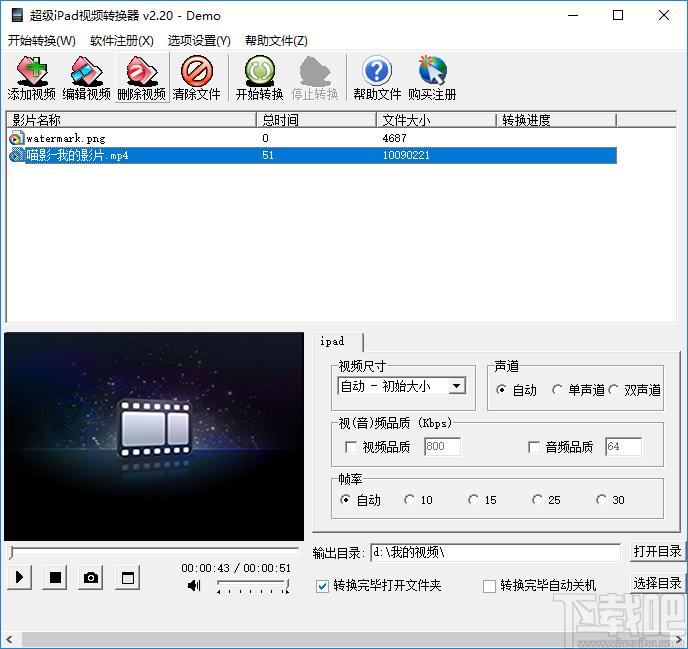Click the Stop Conversion (停止转换) icon
Viewport: 688px width, 649px height.
(315, 78)
